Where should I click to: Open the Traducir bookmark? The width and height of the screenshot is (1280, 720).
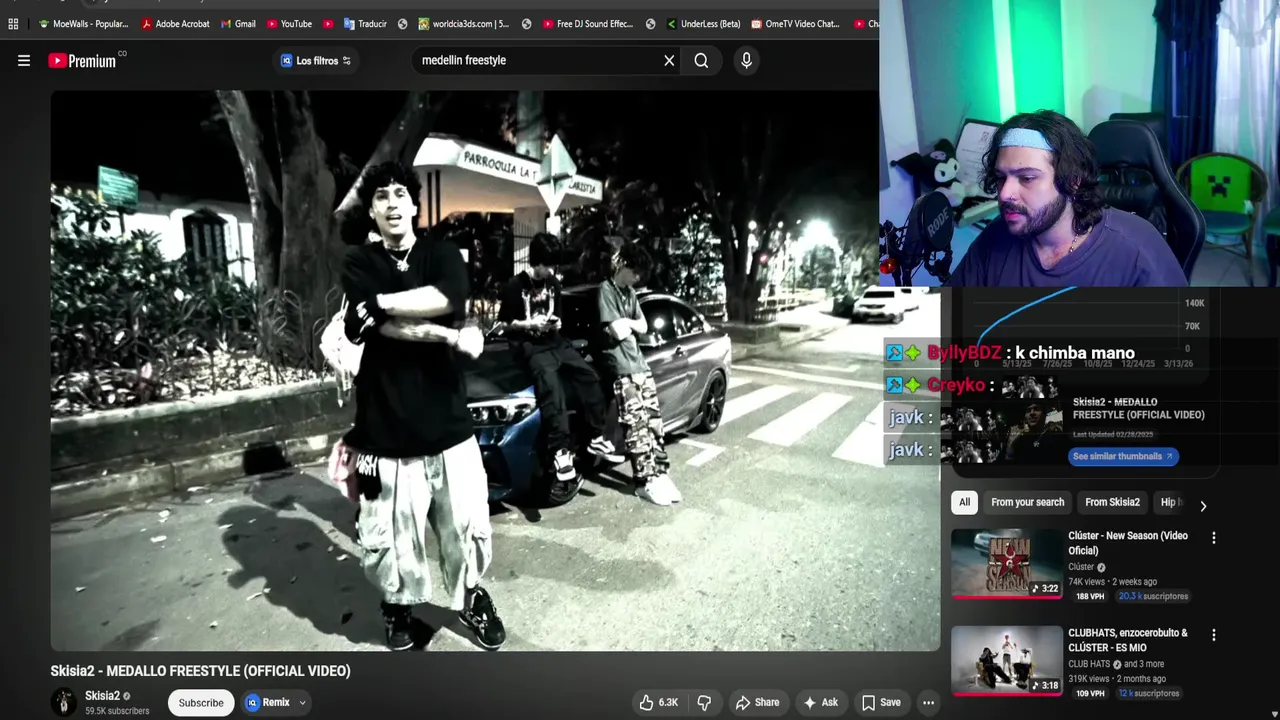point(364,24)
